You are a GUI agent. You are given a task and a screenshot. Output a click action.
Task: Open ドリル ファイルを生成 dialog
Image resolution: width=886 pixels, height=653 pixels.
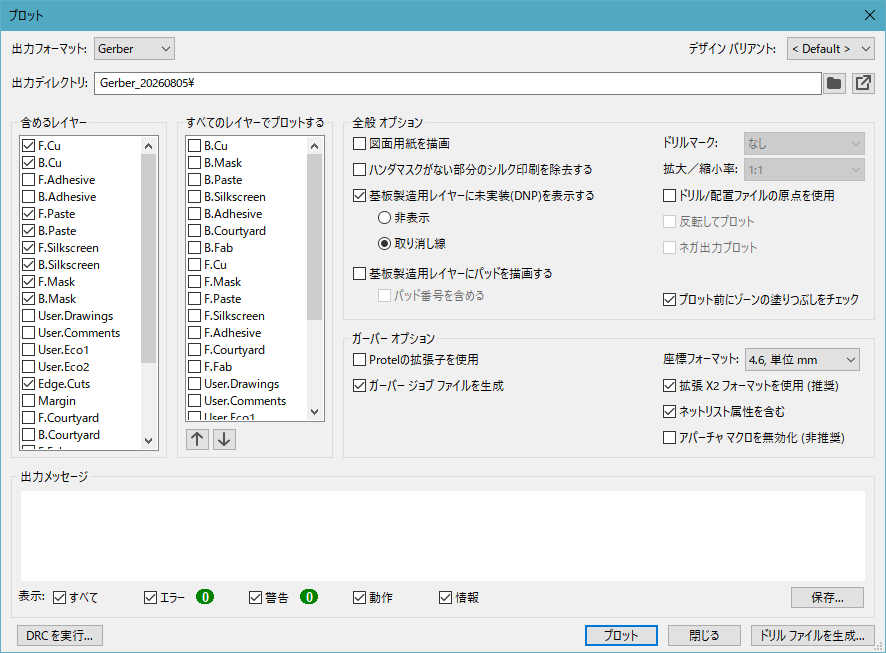813,635
